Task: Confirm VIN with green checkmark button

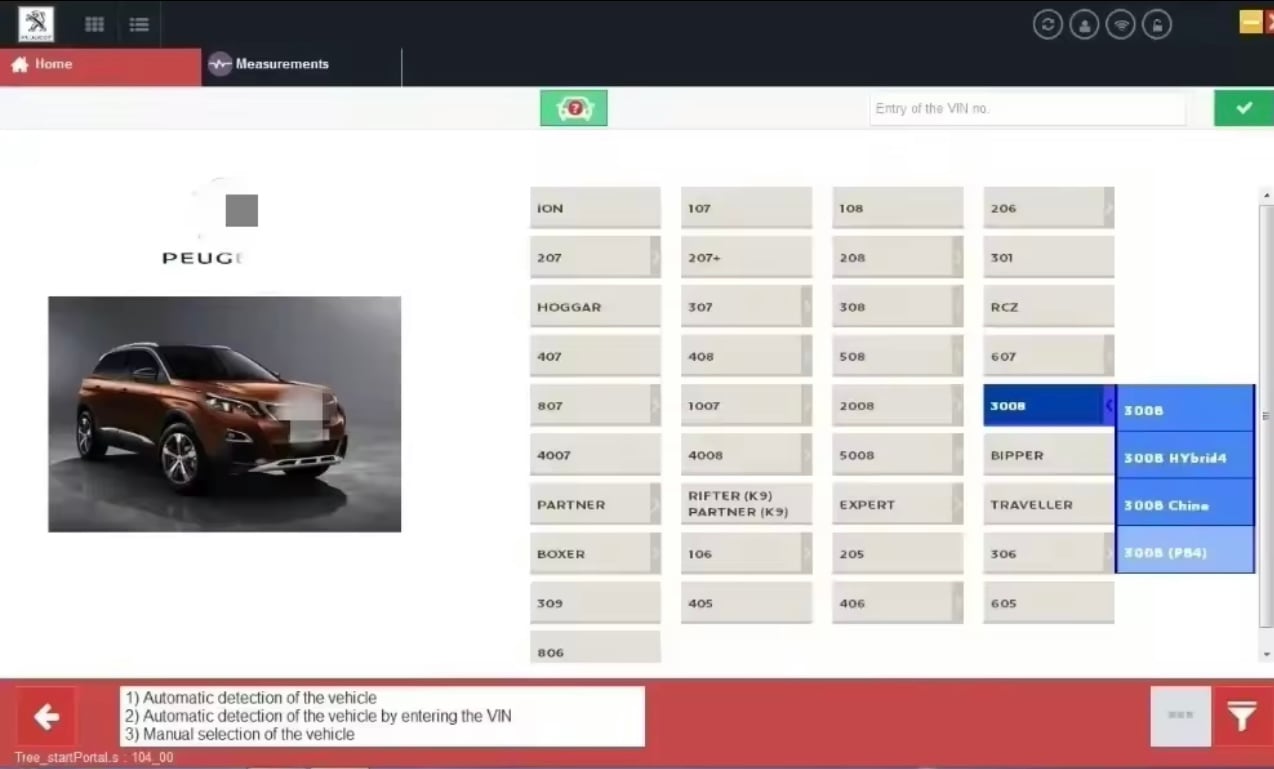Action: 1244,108
